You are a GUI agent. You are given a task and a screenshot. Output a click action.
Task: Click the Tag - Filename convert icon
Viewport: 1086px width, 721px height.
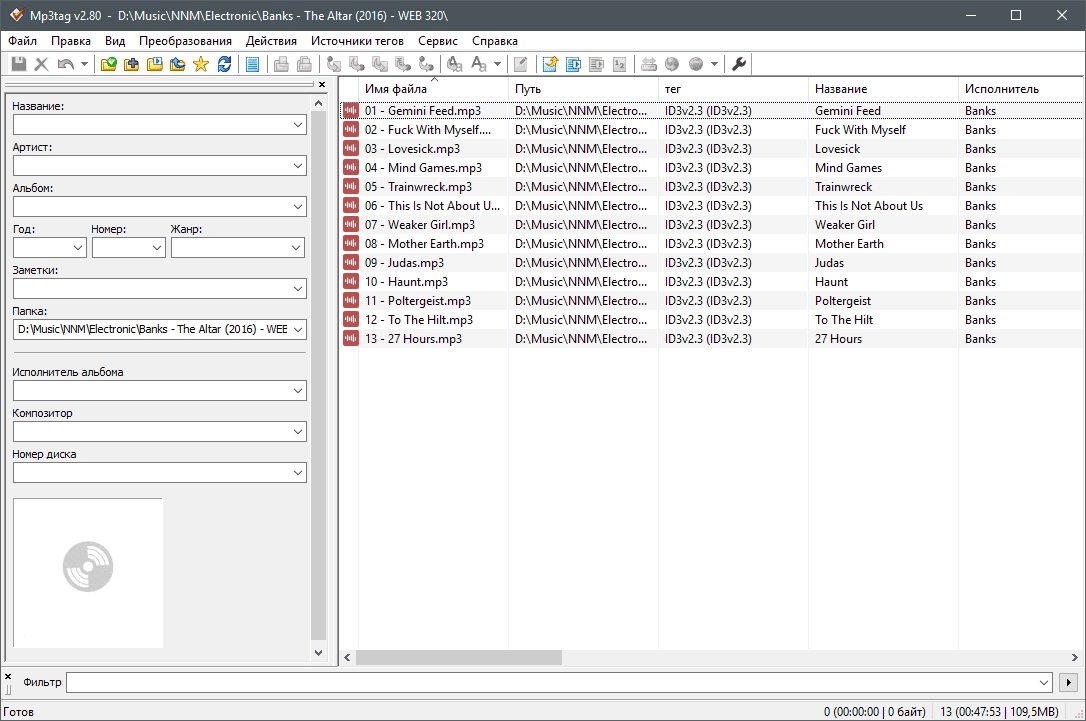point(334,64)
